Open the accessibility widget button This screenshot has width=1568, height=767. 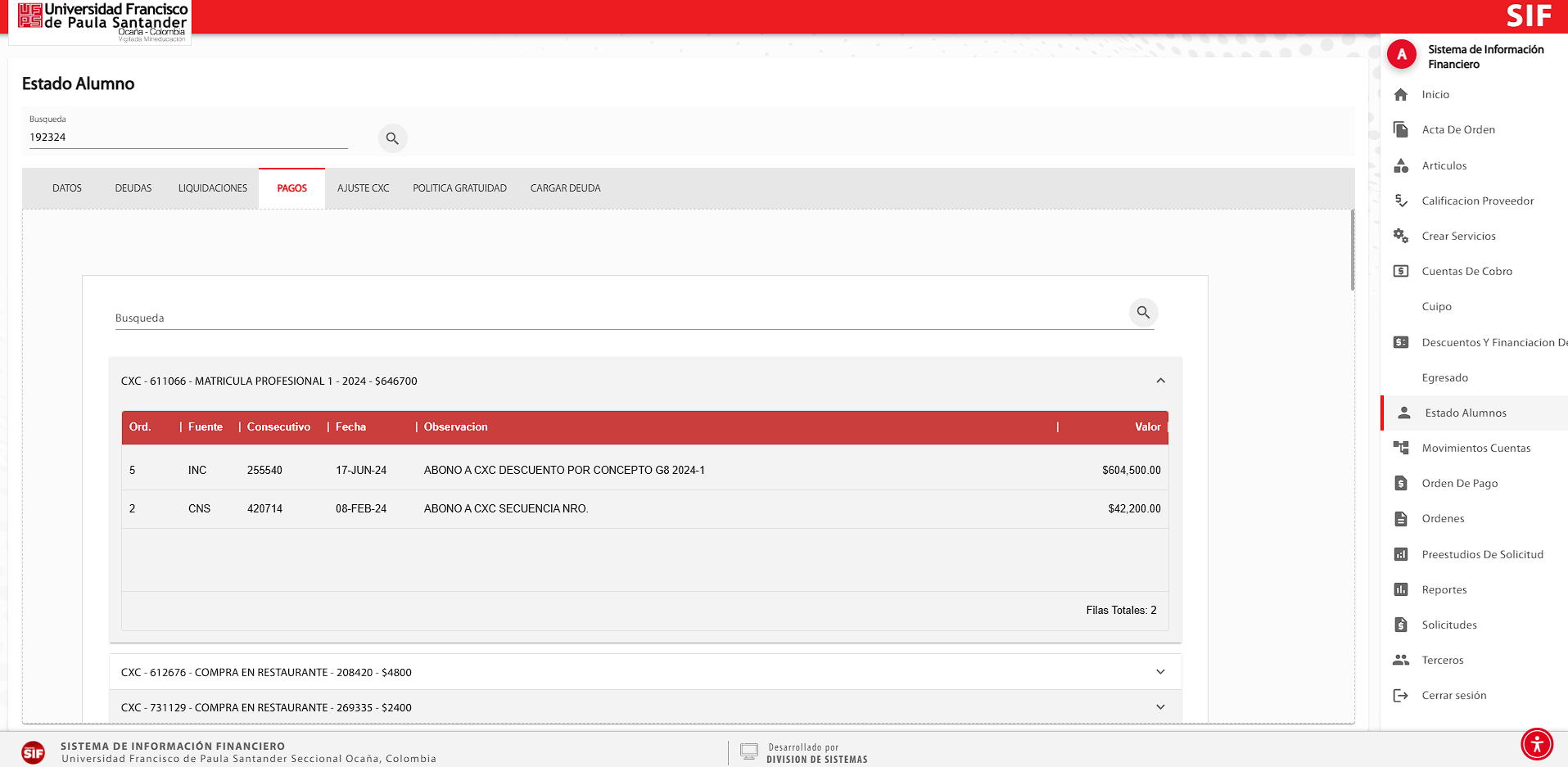click(1537, 744)
